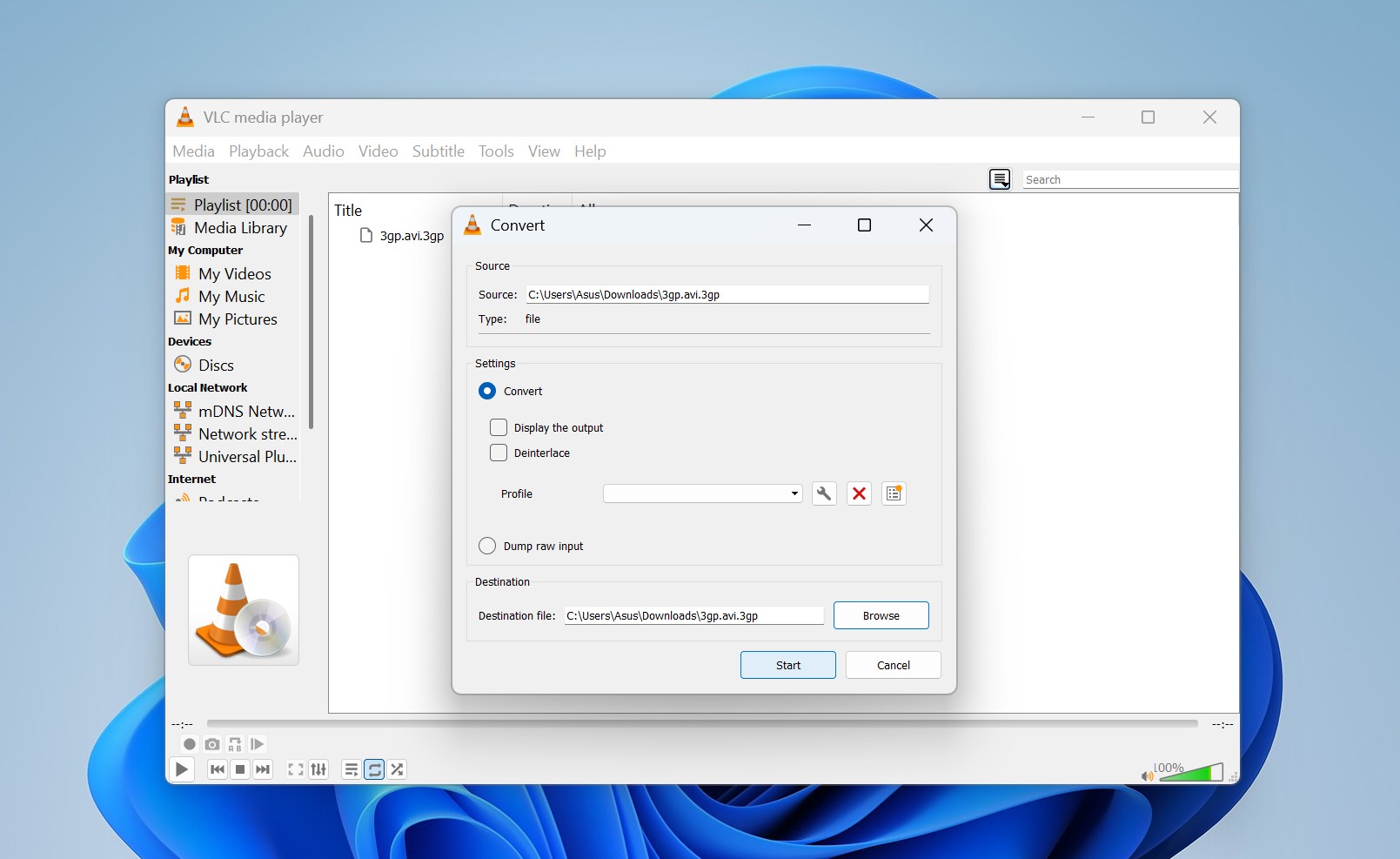Open the Profile dropdown
Viewport: 1400px width, 859px height.
(x=703, y=493)
